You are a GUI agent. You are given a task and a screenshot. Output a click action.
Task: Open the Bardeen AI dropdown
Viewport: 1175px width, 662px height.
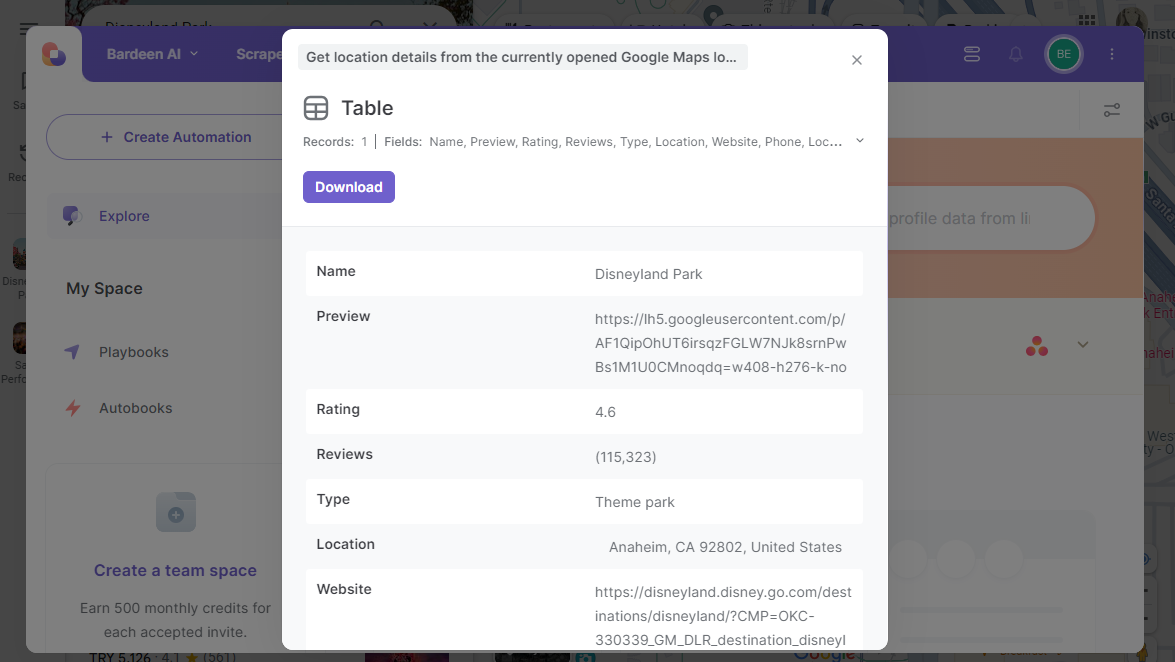pyautogui.click(x=152, y=54)
